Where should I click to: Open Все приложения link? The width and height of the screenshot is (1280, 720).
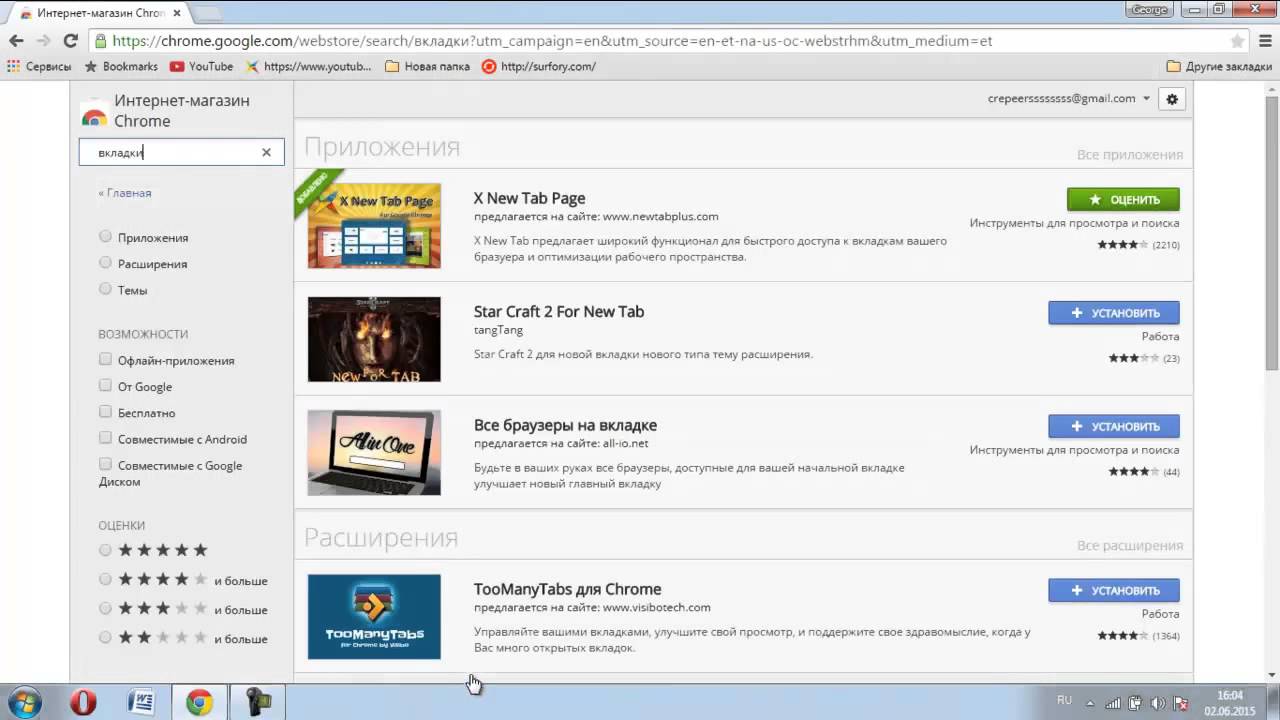1130,155
